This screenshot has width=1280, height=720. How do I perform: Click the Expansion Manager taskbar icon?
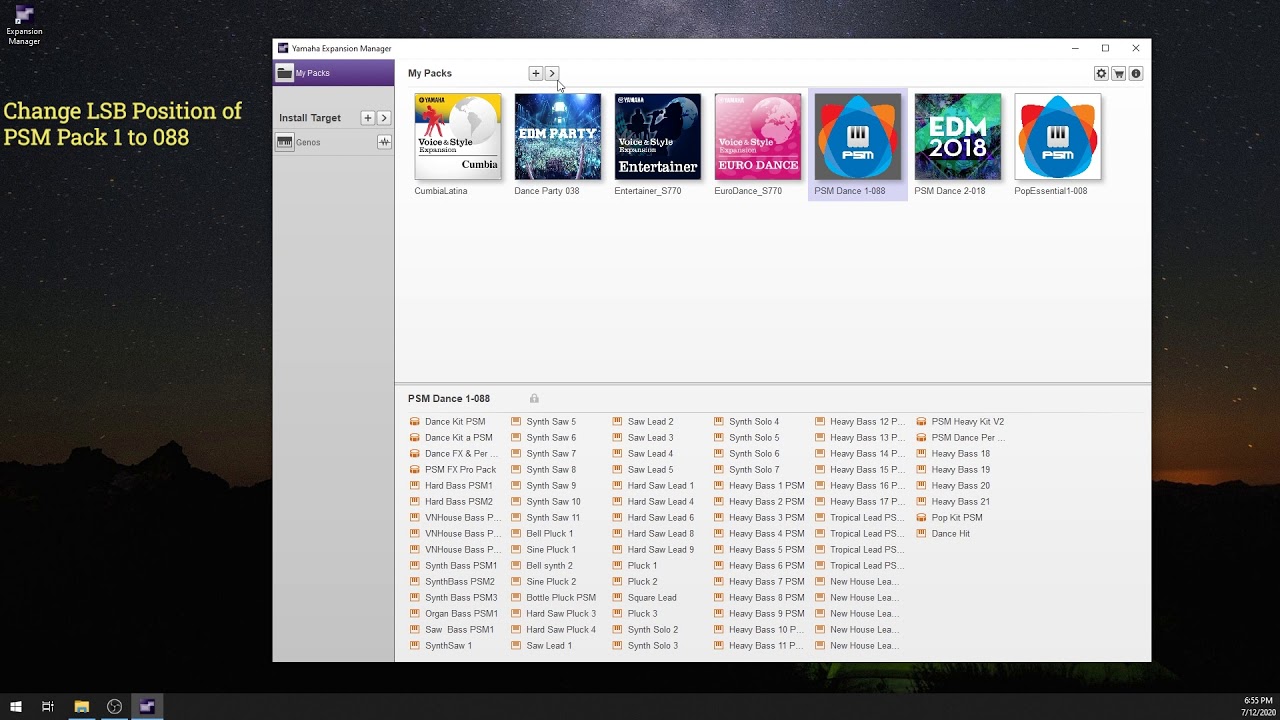tap(147, 707)
